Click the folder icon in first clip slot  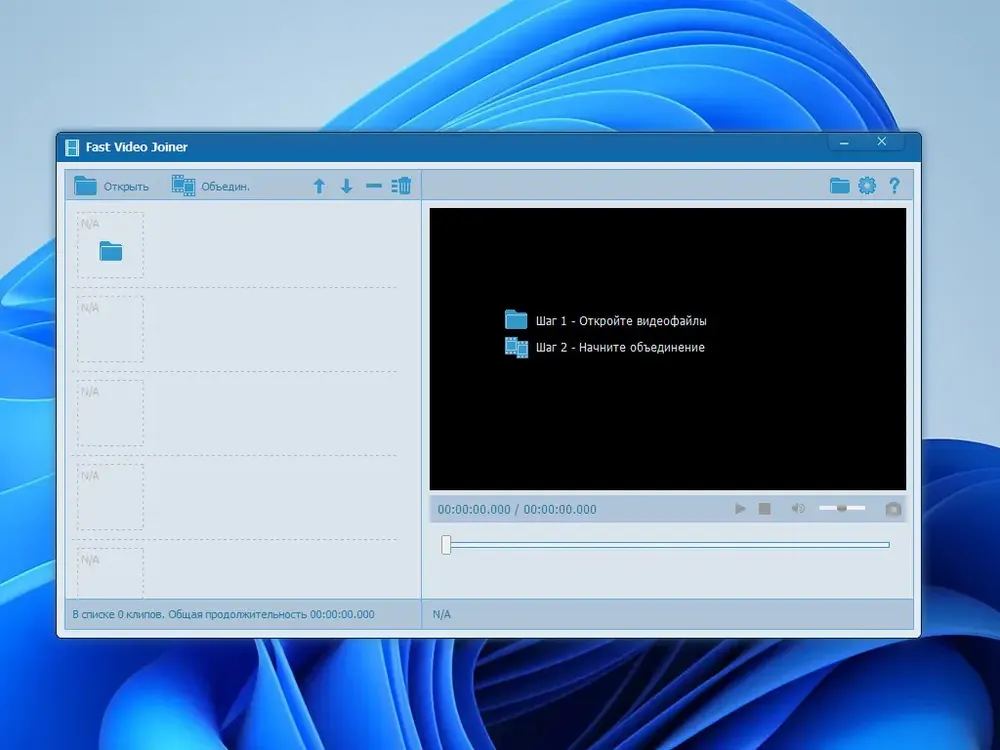[x=111, y=251]
